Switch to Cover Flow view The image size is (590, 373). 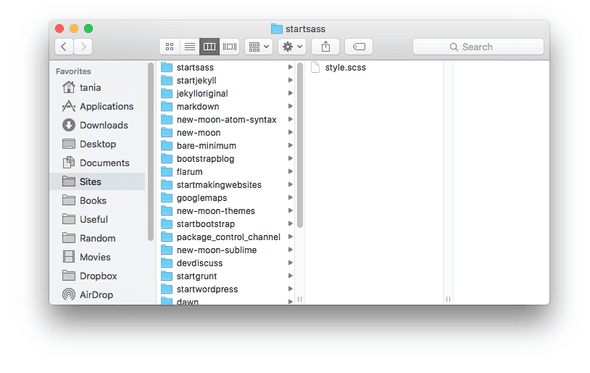pos(230,47)
